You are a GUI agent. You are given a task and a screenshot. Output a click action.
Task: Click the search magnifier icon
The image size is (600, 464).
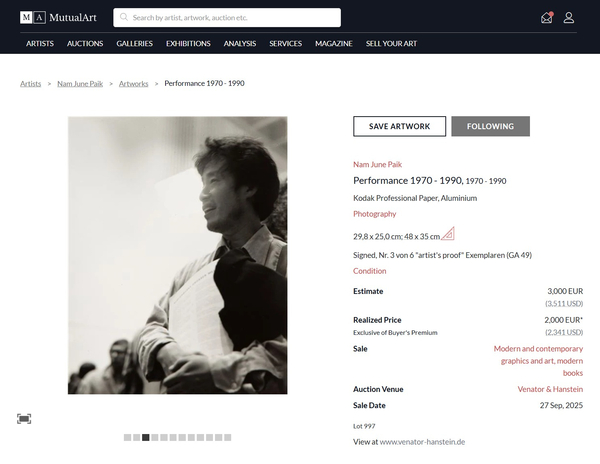tap(124, 17)
